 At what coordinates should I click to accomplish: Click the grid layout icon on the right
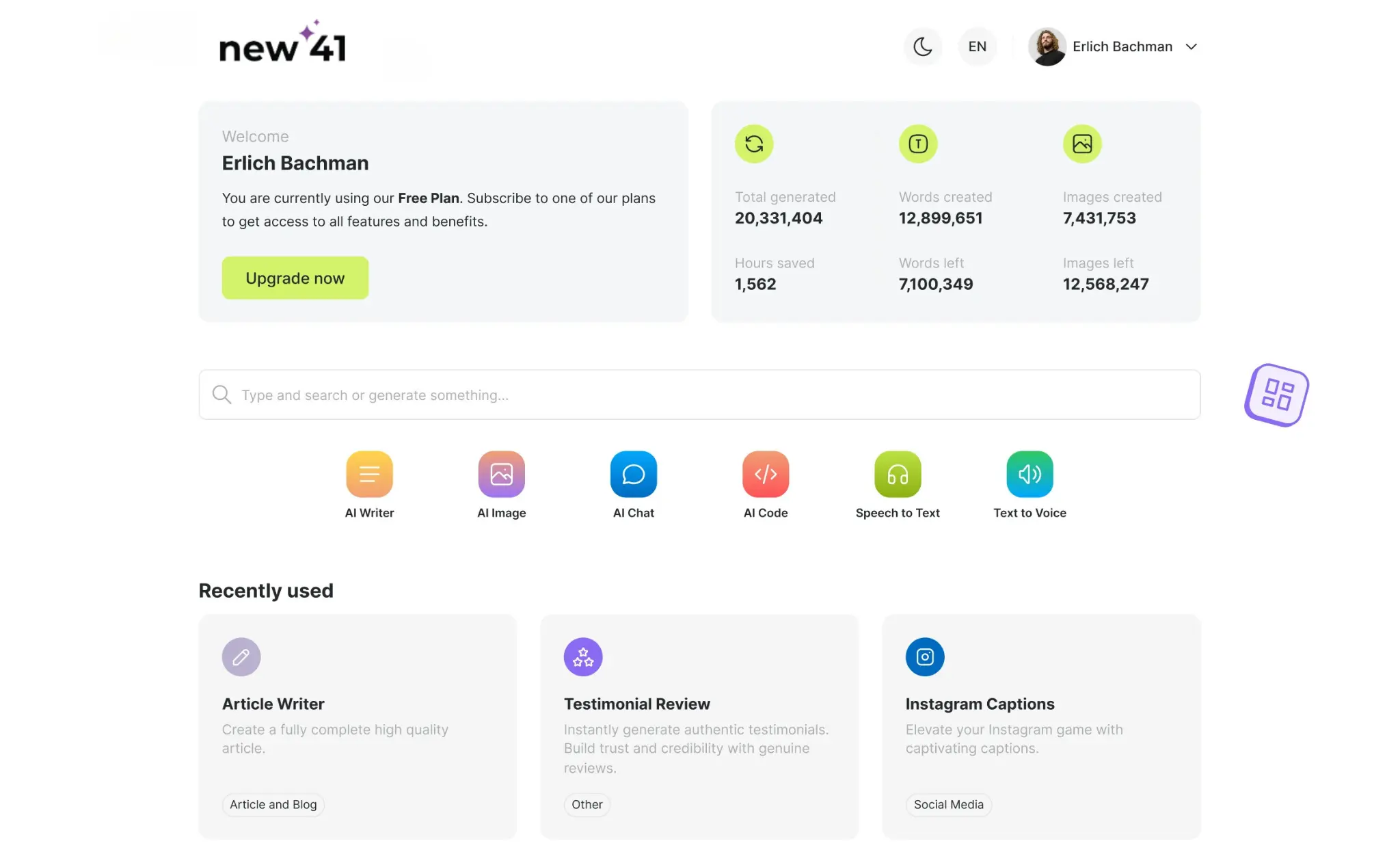(1277, 394)
